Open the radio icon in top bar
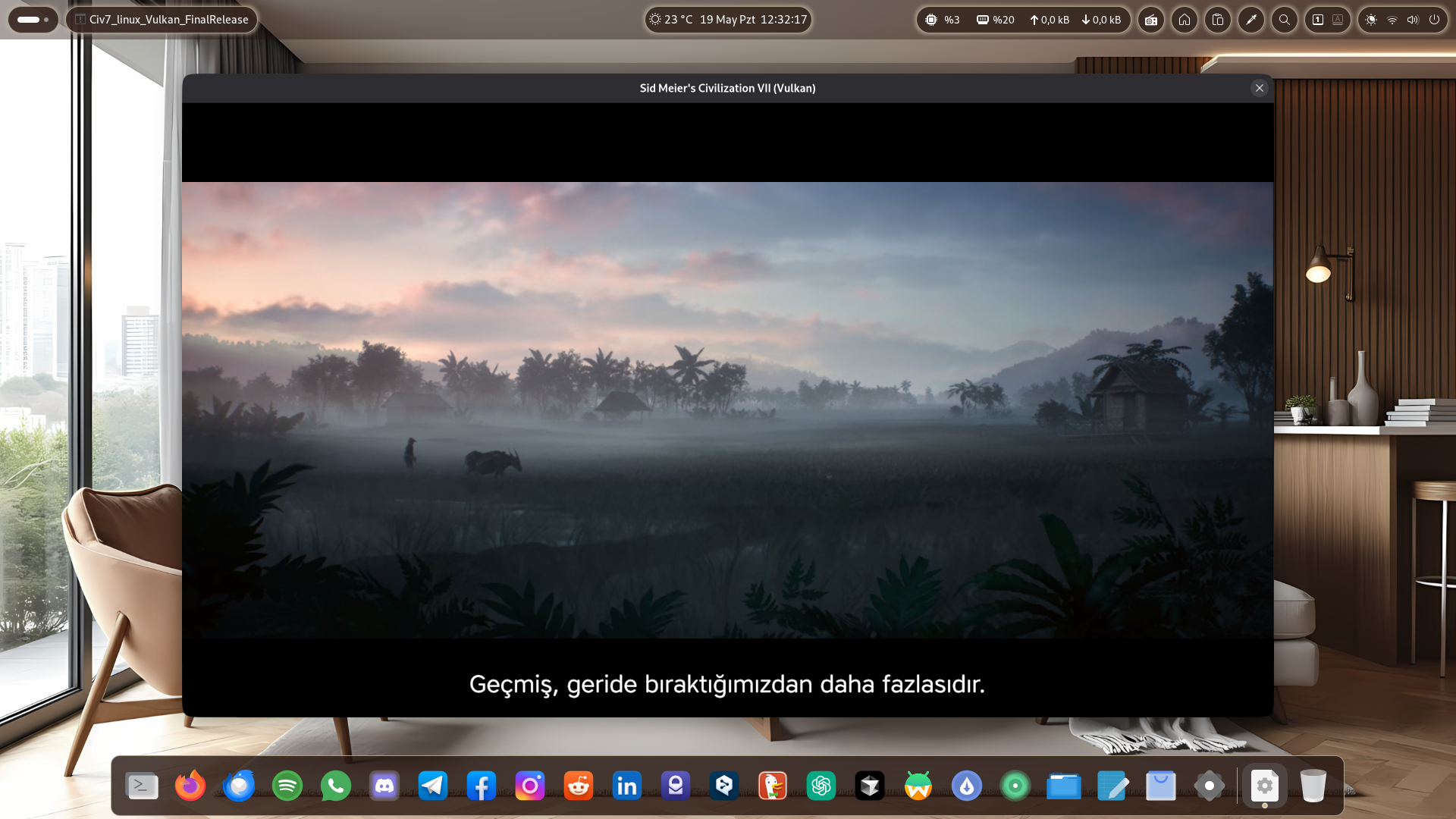Screen dimensions: 1456x819 click(1151, 20)
